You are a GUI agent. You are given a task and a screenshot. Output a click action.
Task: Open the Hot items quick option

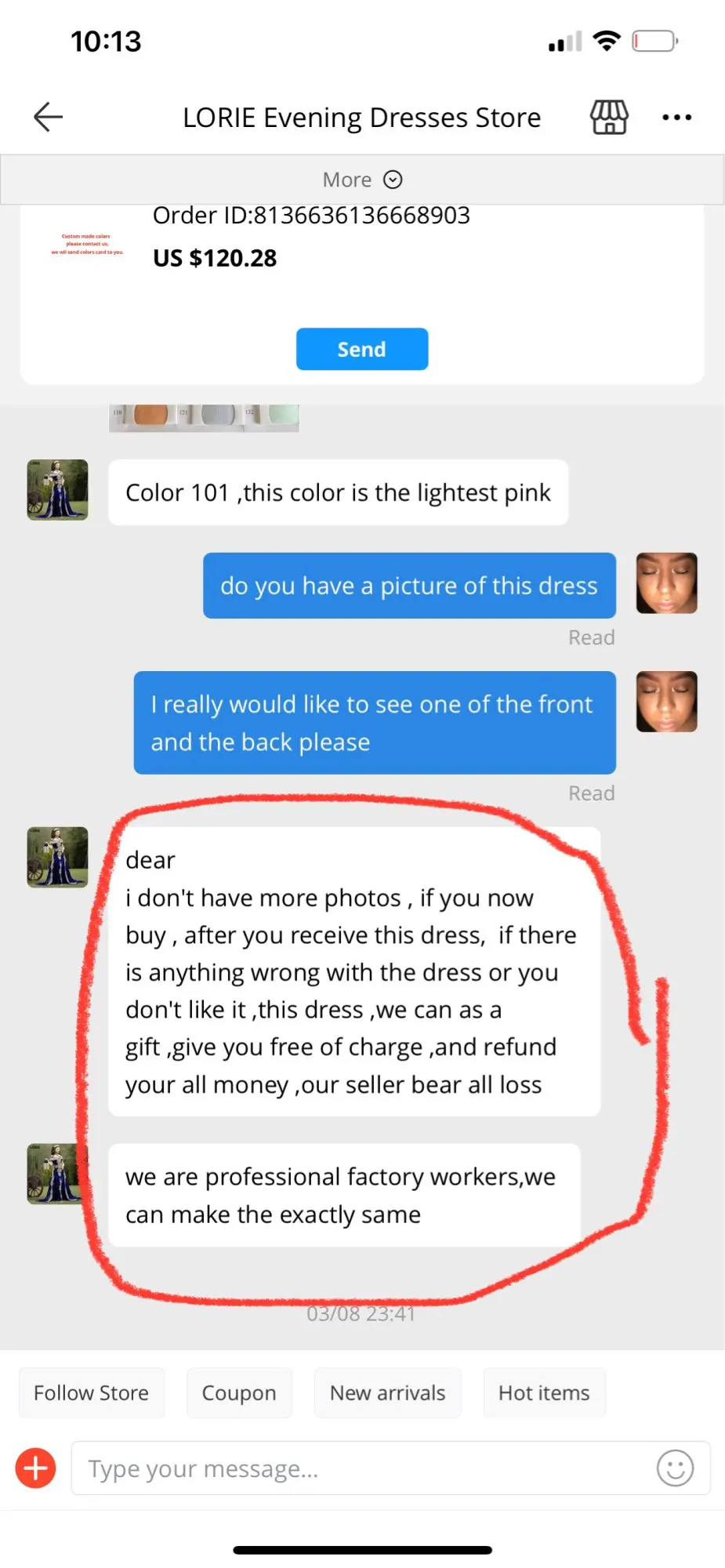coord(544,1392)
